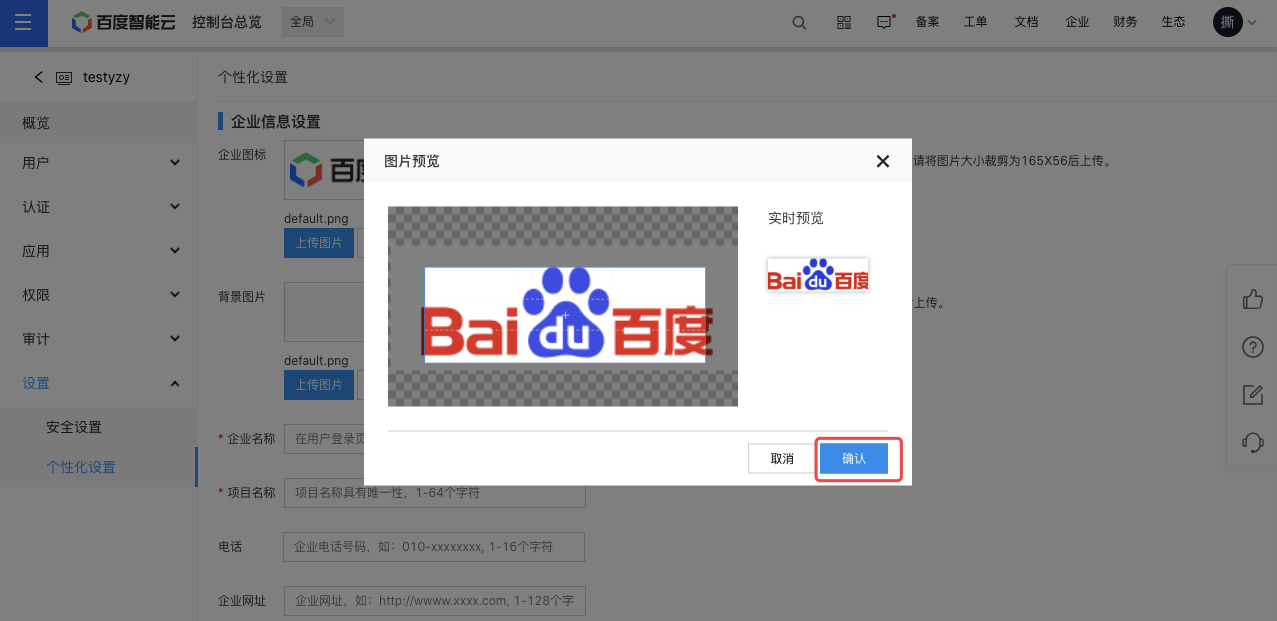Cancel the image preview with 取消
Image resolution: width=1277 pixels, height=621 pixels.
pyautogui.click(x=782, y=459)
